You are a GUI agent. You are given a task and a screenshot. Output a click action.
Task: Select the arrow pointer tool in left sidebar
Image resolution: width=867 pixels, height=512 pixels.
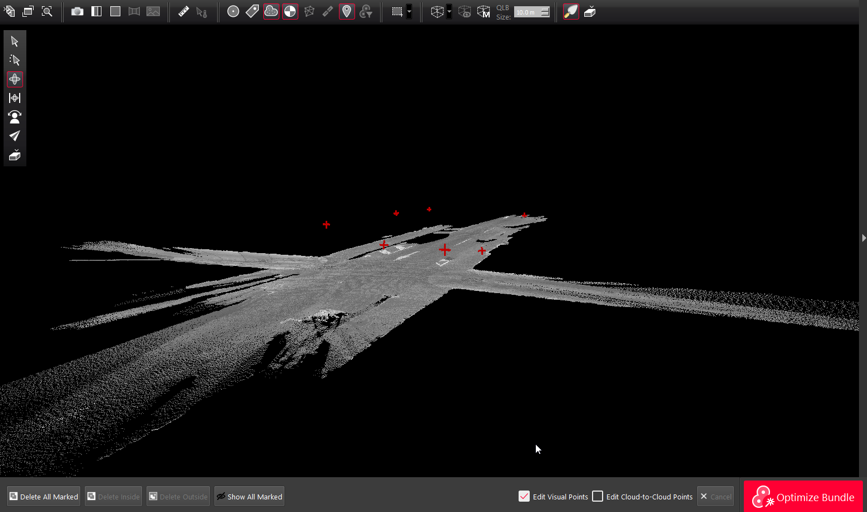(15, 42)
